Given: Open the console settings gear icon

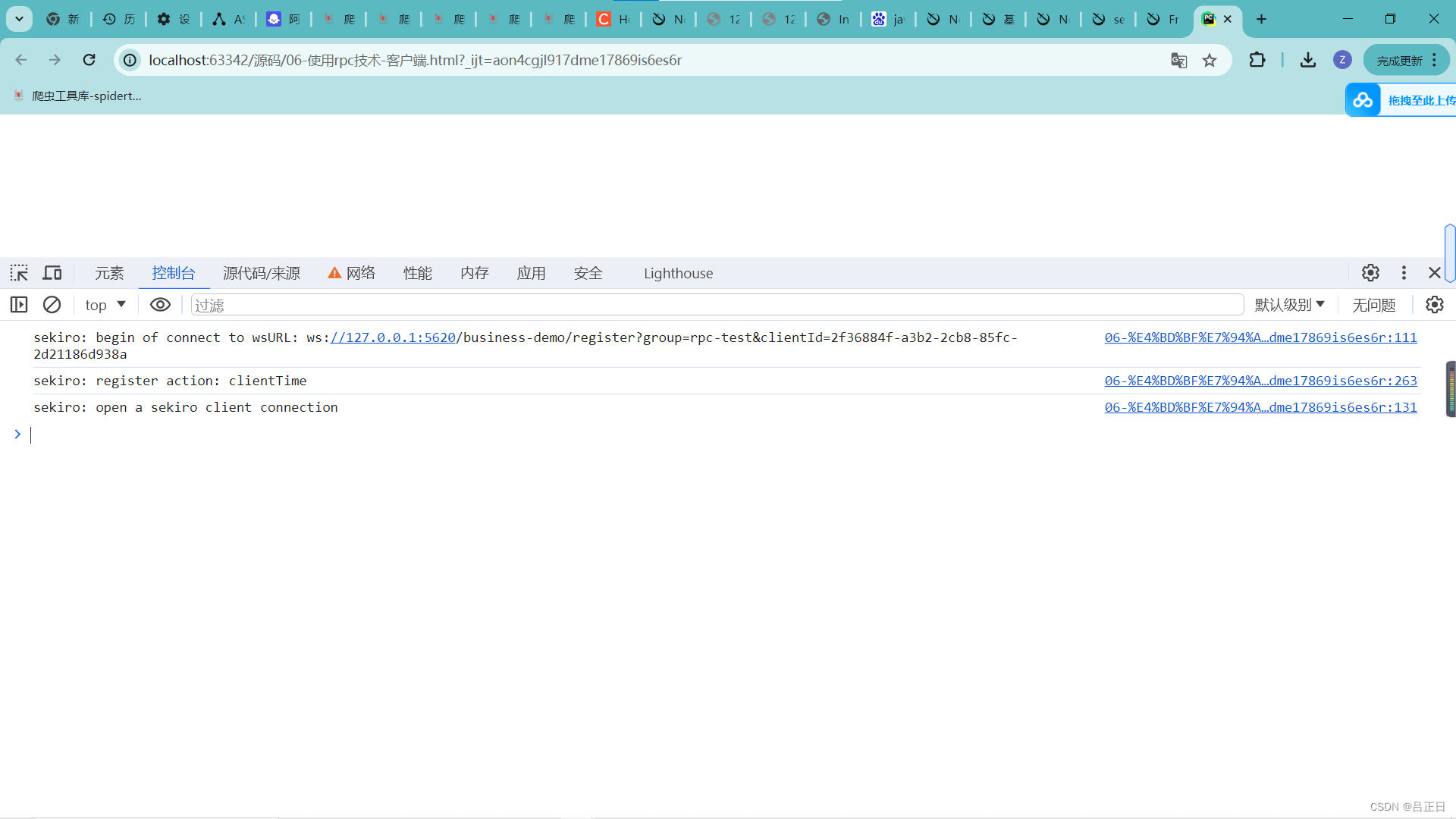Looking at the screenshot, I should coord(1435,305).
